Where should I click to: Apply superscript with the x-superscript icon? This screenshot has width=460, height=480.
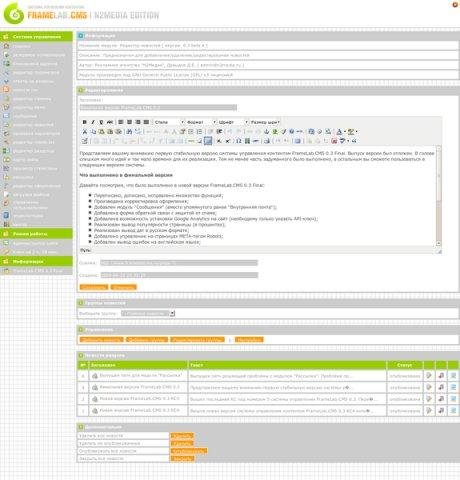pyautogui.click(x=228, y=141)
